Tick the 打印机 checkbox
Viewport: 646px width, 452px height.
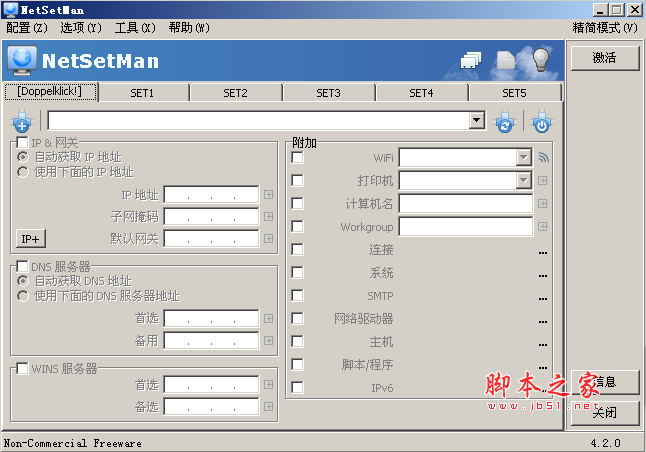coord(297,180)
